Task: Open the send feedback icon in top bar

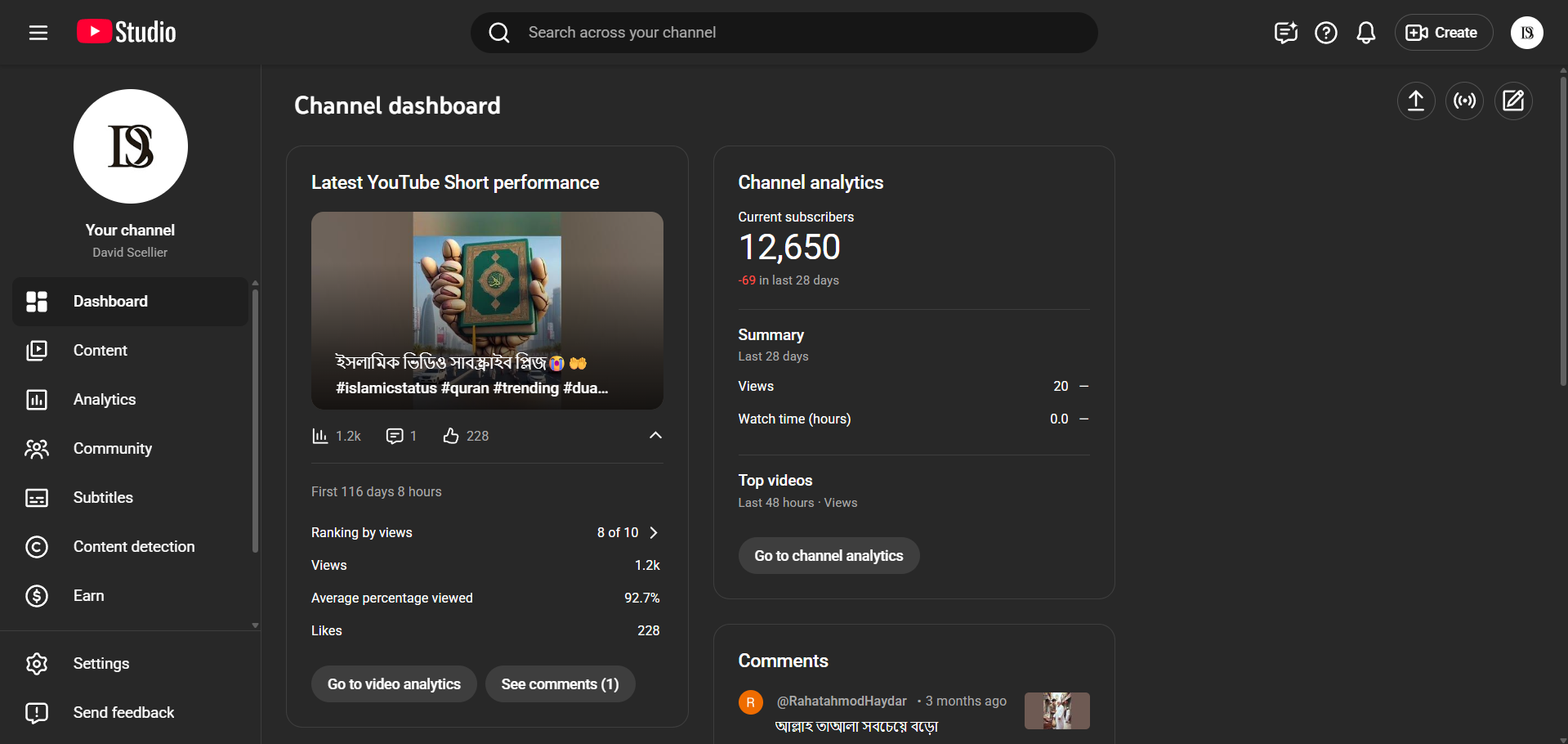Action: (x=1285, y=33)
